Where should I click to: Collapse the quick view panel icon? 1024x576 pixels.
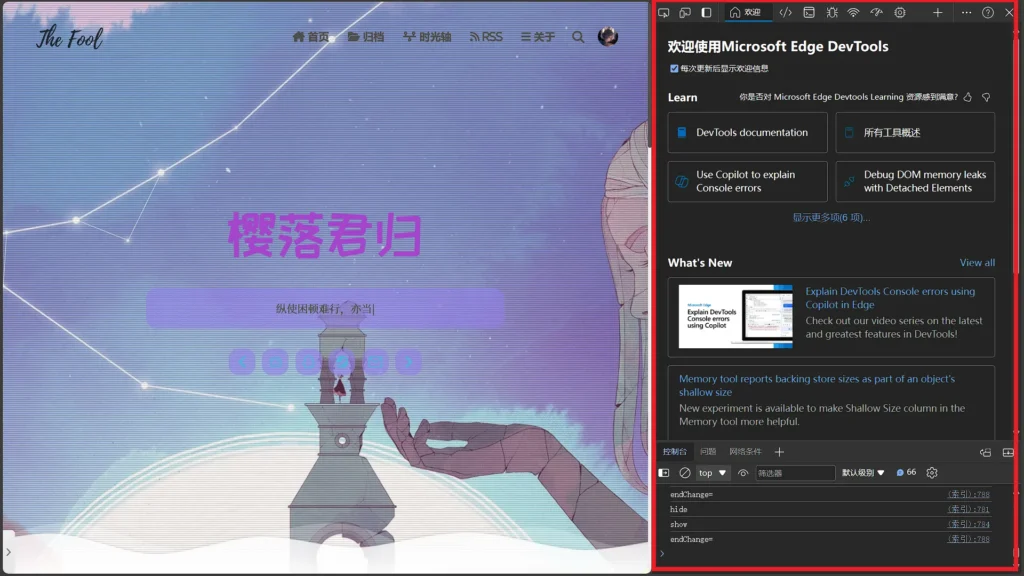1008,453
